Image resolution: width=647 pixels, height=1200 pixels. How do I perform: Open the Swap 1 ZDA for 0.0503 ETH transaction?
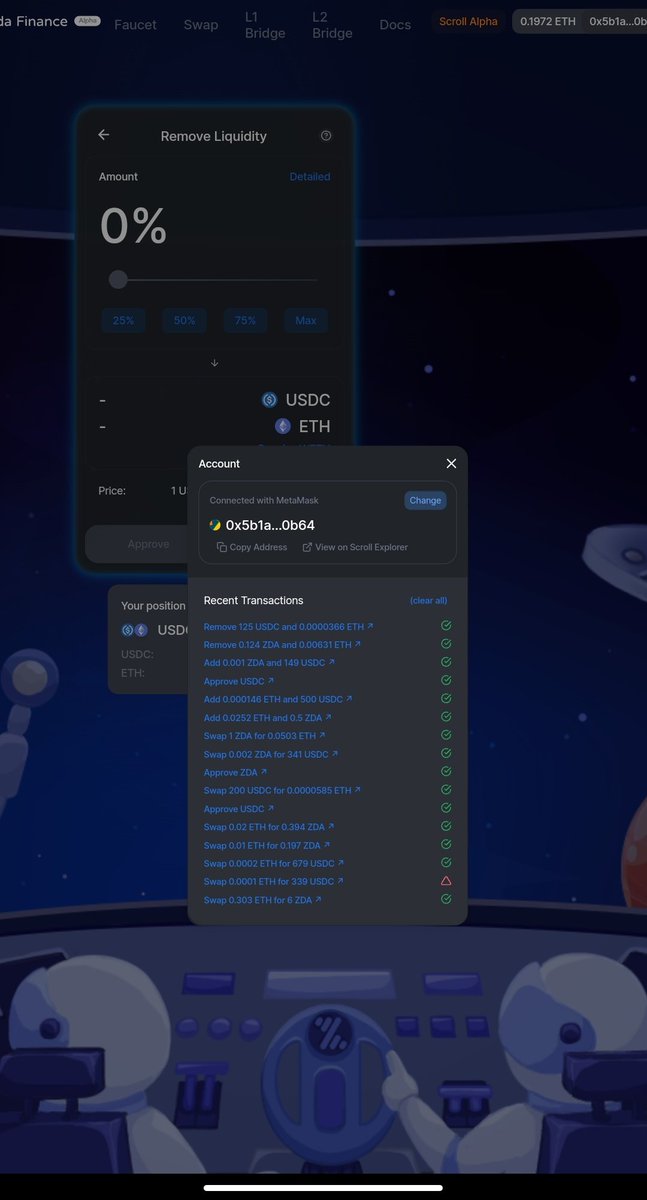264,735
